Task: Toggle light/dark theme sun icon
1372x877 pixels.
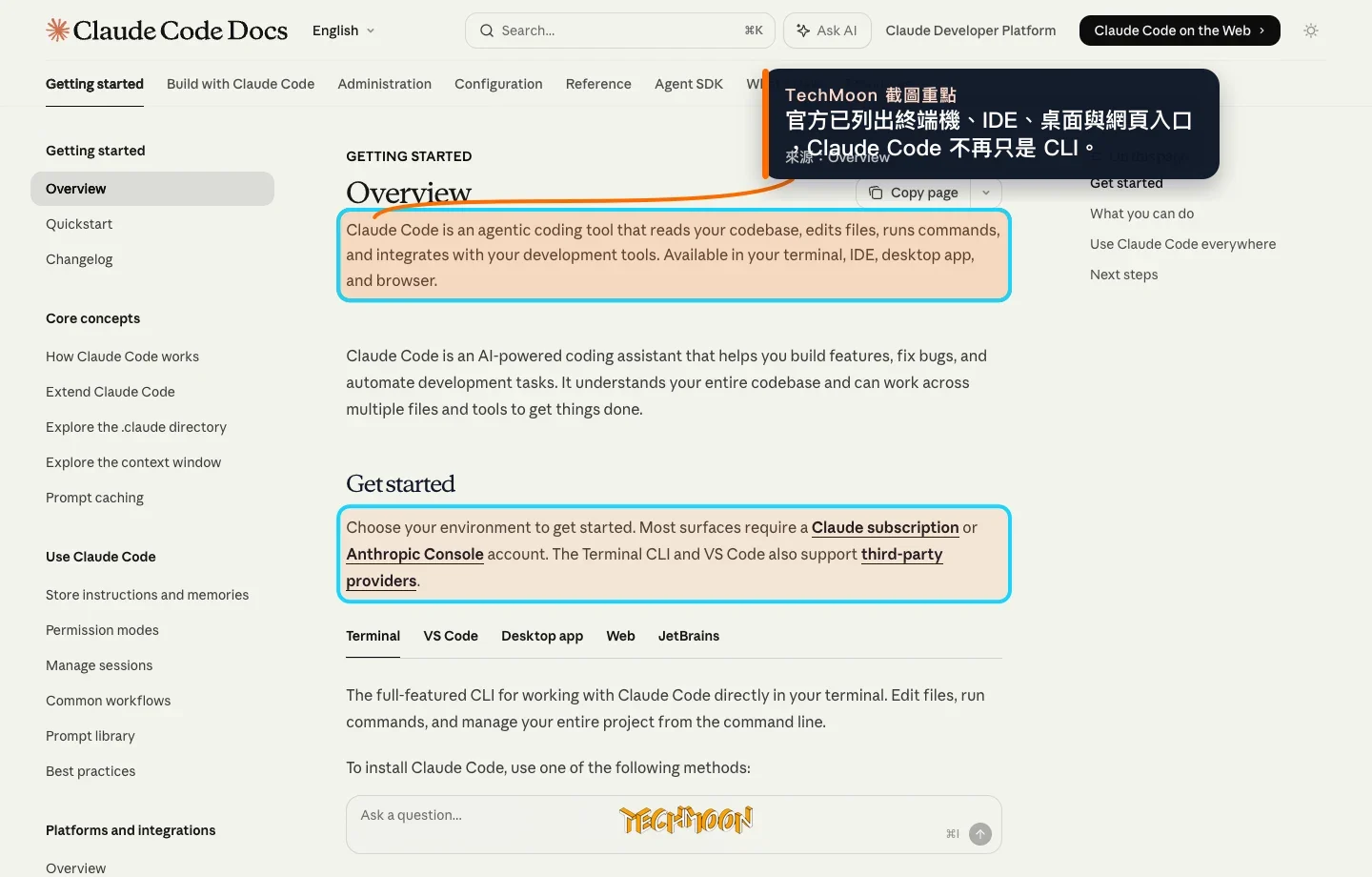Action: point(1311,31)
